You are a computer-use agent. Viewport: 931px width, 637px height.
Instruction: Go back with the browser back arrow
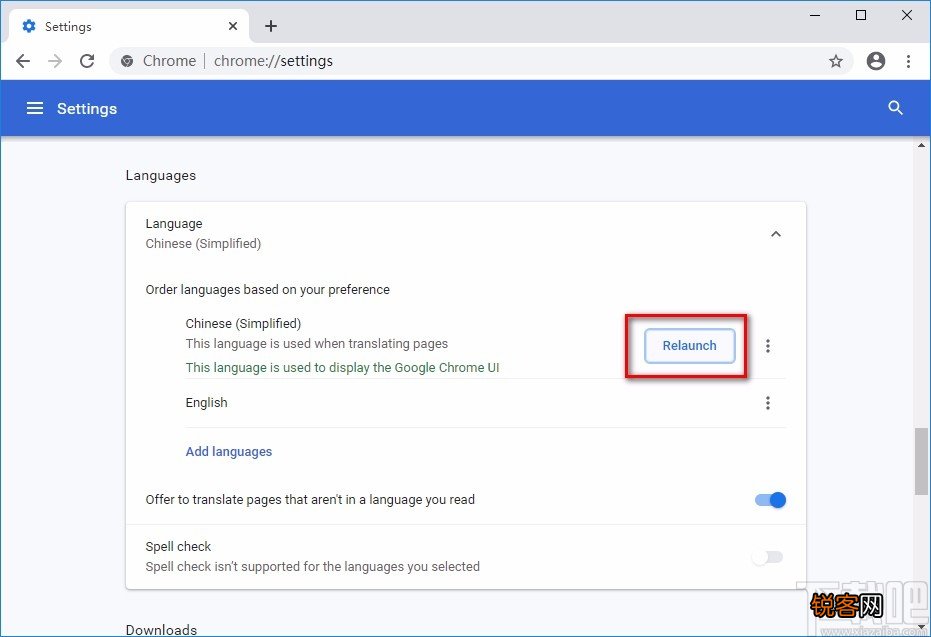23,61
